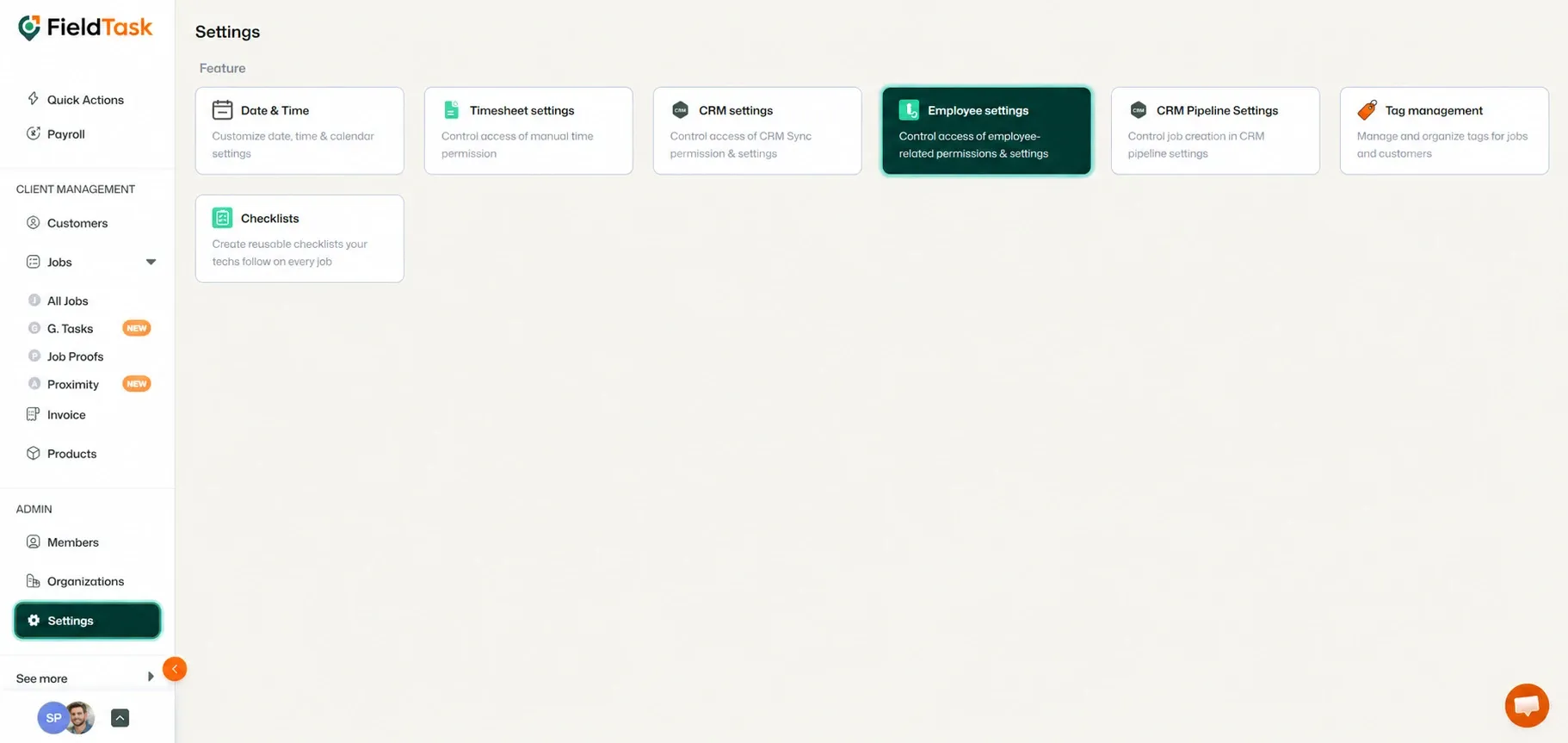Open Quick Actions lightning icon
Viewport: 1568px width, 743px height.
coord(34,99)
